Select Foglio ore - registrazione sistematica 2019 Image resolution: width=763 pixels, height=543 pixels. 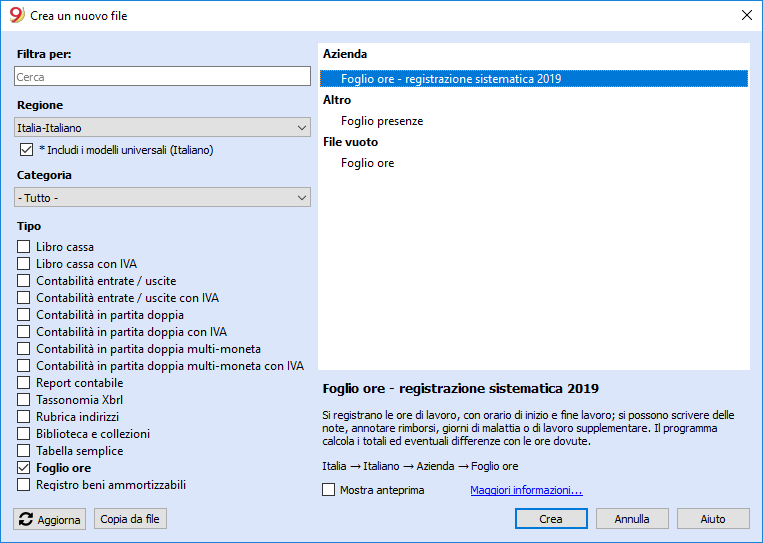point(450,79)
